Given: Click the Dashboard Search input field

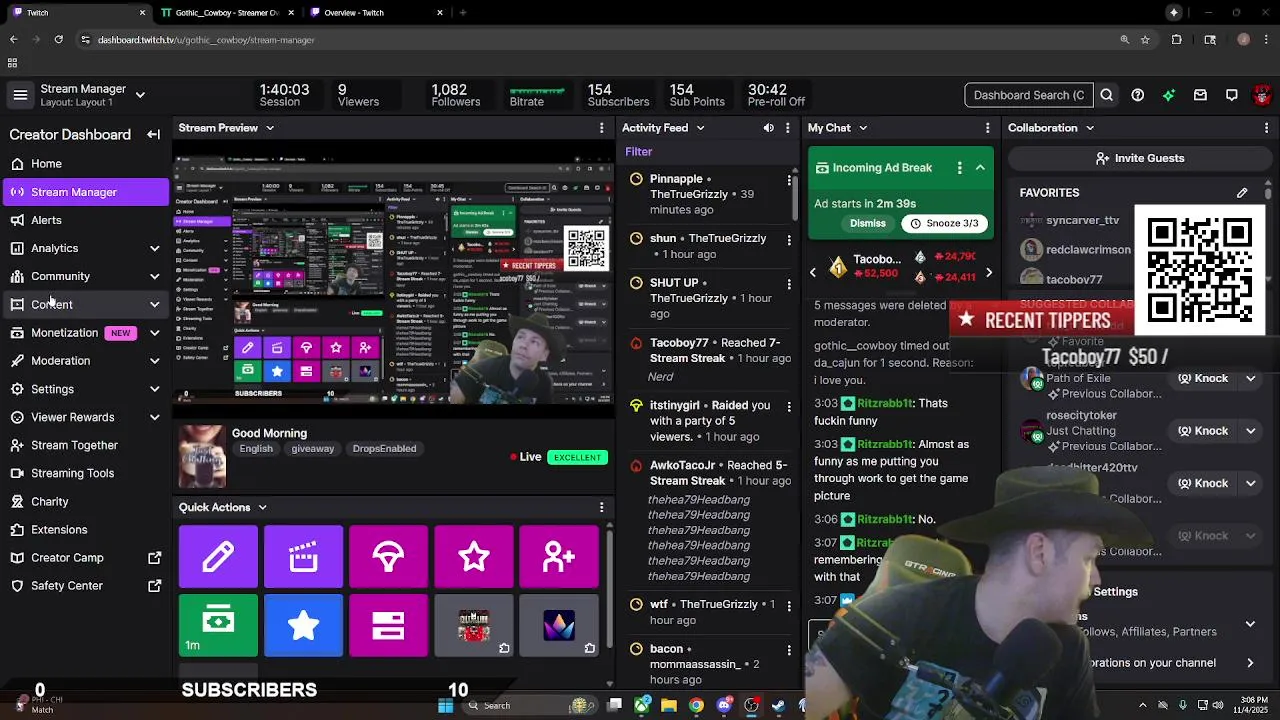Looking at the screenshot, I should [1028, 95].
